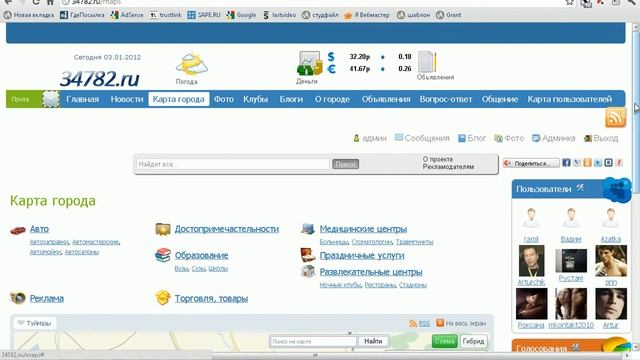Share on Facebook icon
The width and height of the screenshot is (640, 360).
(566, 162)
